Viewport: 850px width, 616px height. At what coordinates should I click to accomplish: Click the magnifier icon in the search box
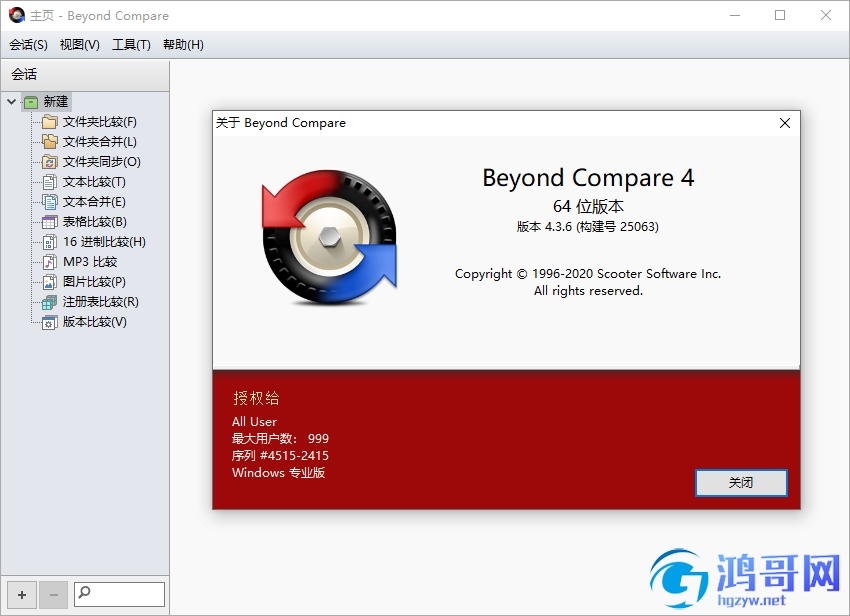[85, 592]
